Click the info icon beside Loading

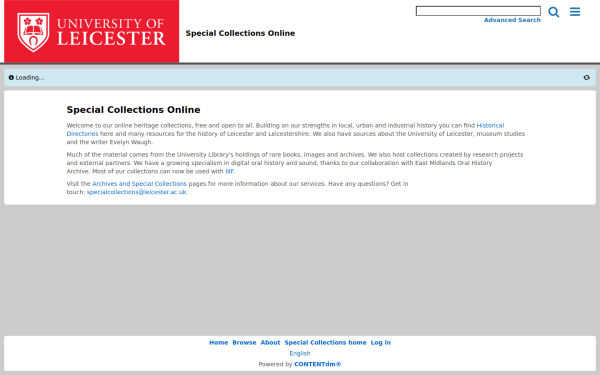11,78
